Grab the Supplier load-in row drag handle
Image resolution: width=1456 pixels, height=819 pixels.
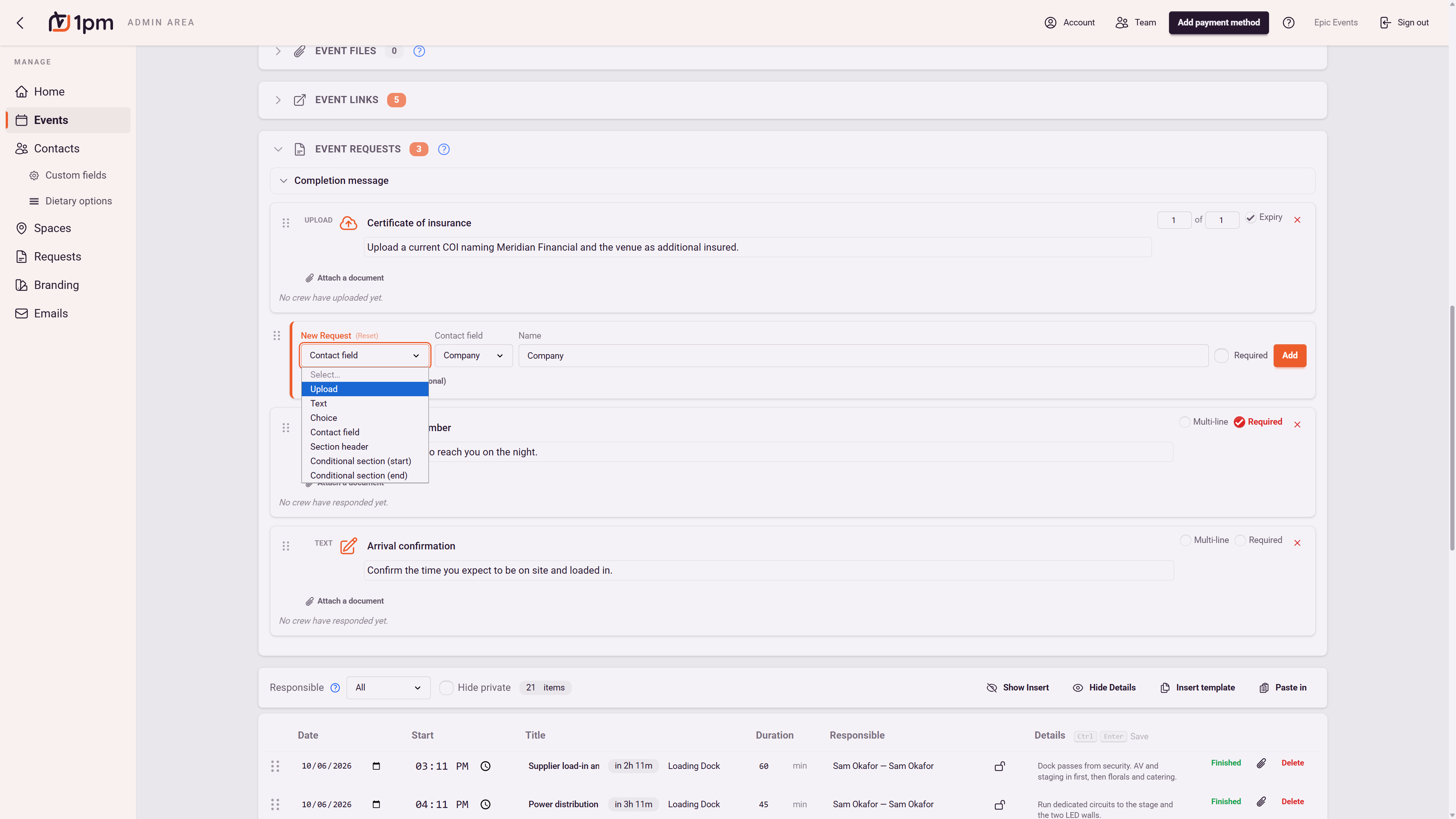tap(275, 766)
